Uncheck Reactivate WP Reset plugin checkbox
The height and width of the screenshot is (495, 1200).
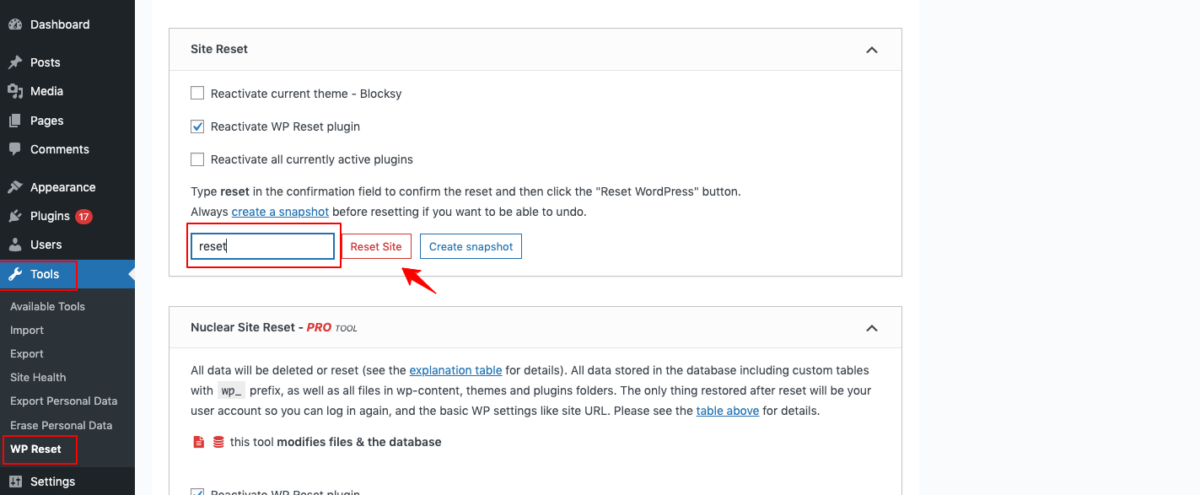[197, 127]
